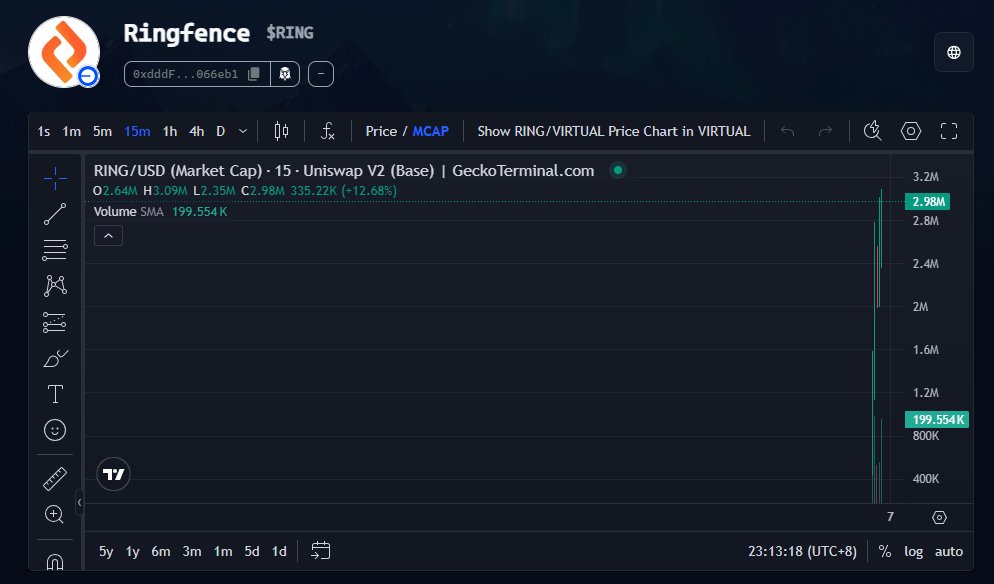
Task: Open the text annotation tool
Action: tap(54, 393)
